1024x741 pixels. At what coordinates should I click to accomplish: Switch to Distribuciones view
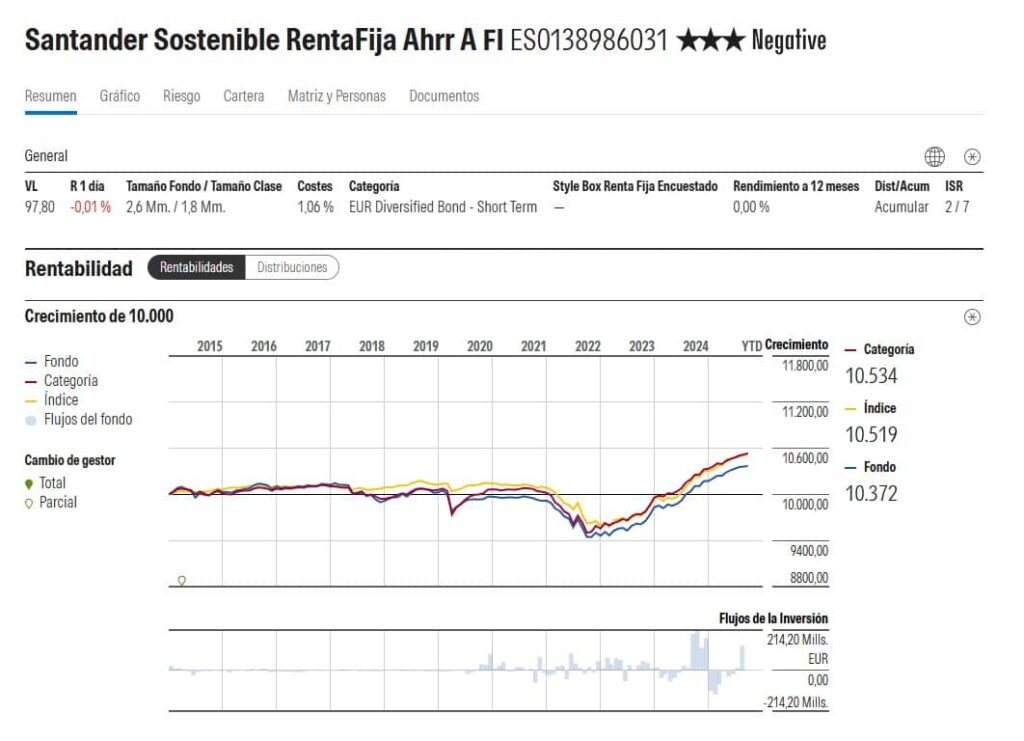tap(292, 267)
